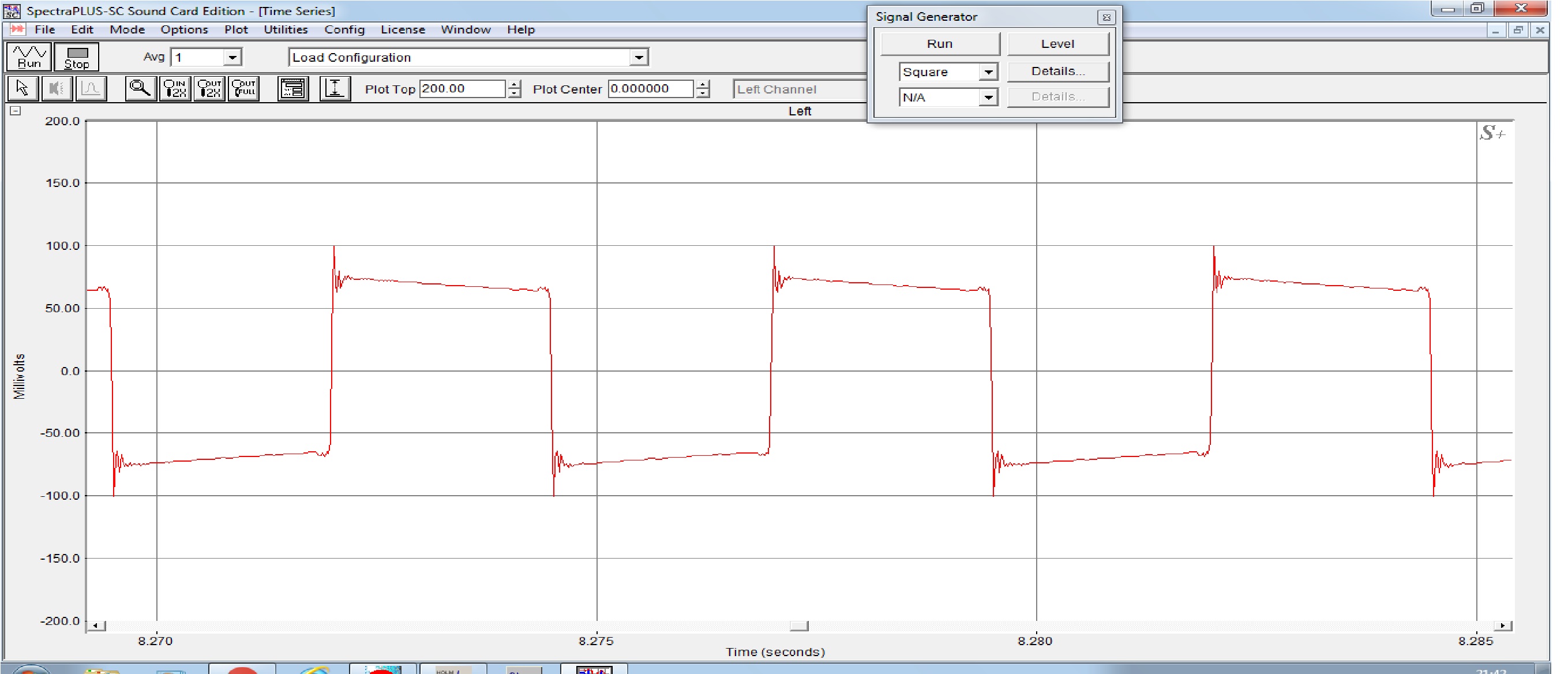
Task: Expand the Load Configuration dropdown
Action: pyautogui.click(x=638, y=58)
